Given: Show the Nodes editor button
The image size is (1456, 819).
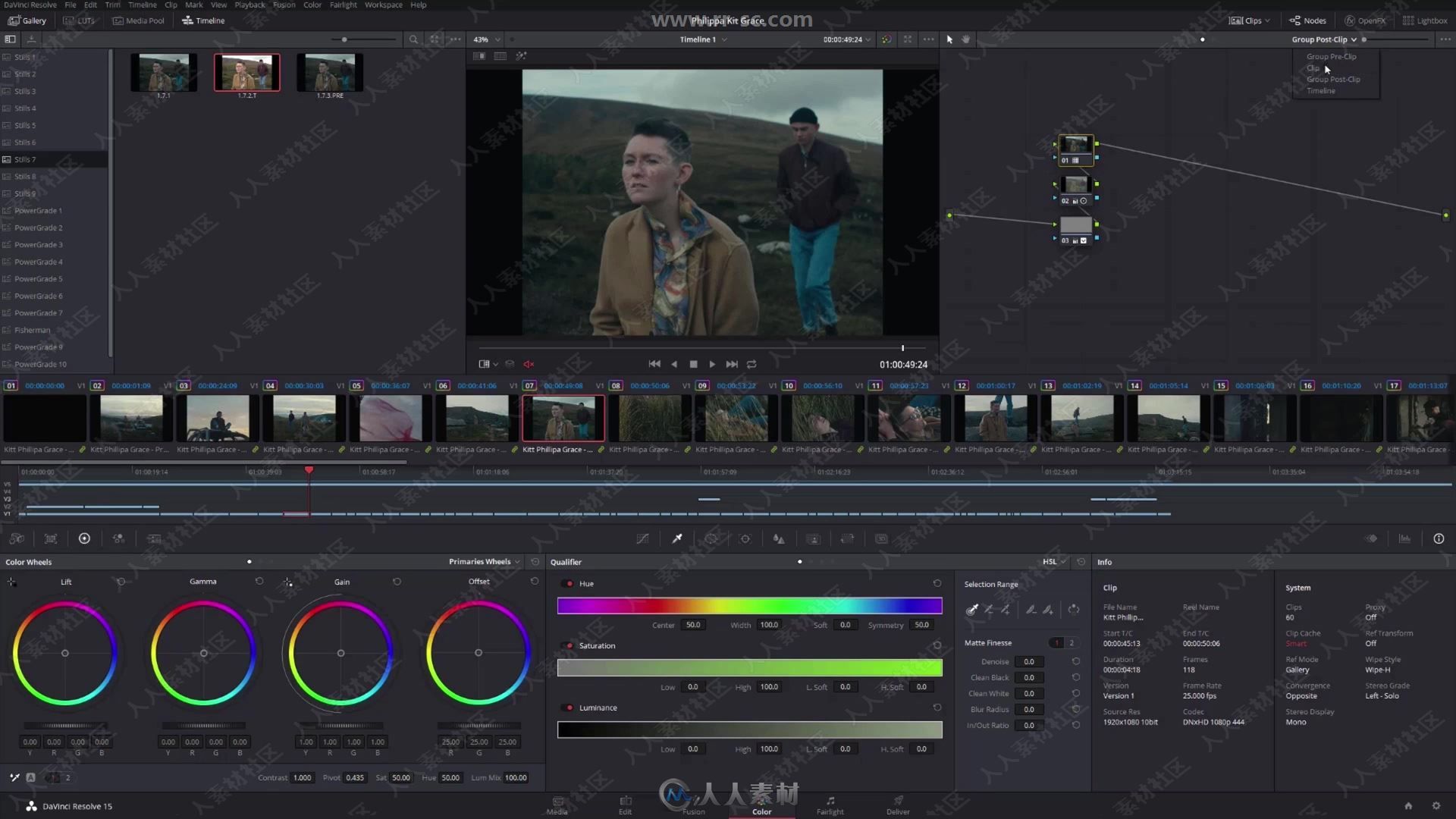Looking at the screenshot, I should [1308, 20].
